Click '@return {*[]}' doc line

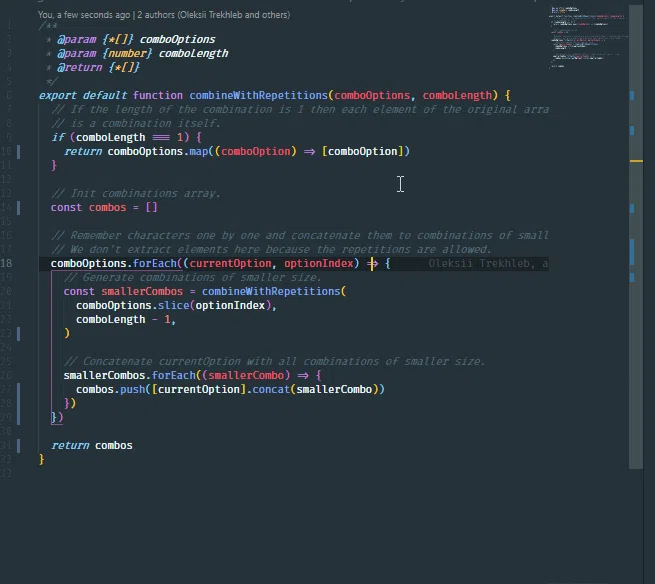click(98, 67)
